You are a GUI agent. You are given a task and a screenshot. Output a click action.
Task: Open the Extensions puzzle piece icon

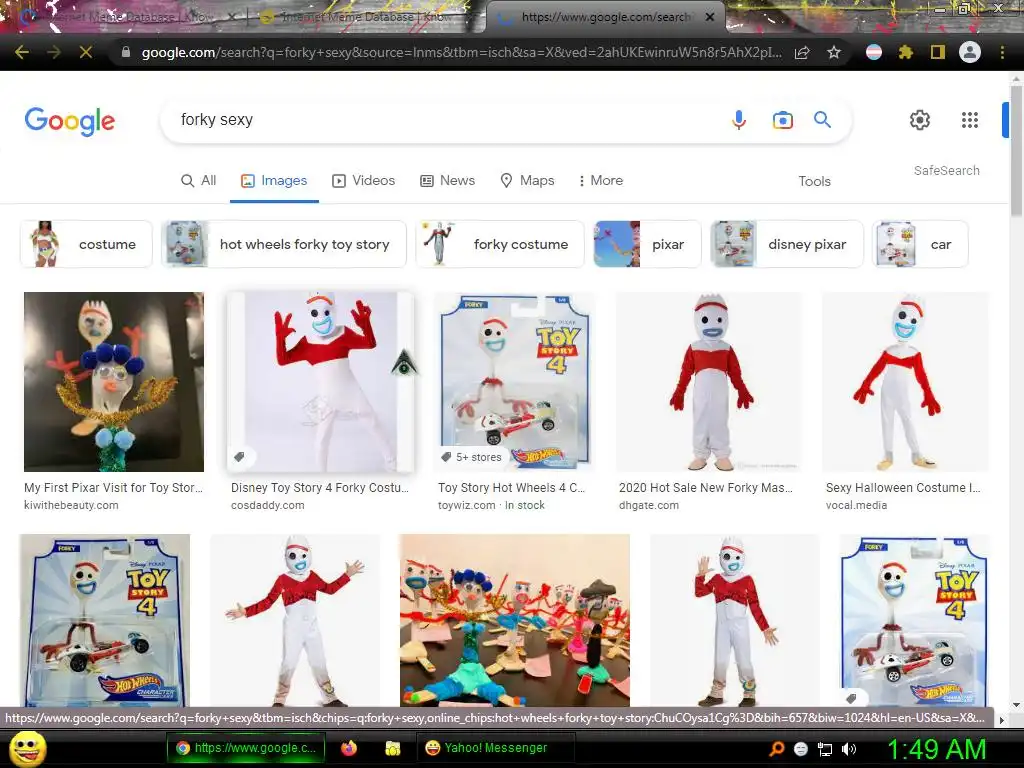(906, 52)
